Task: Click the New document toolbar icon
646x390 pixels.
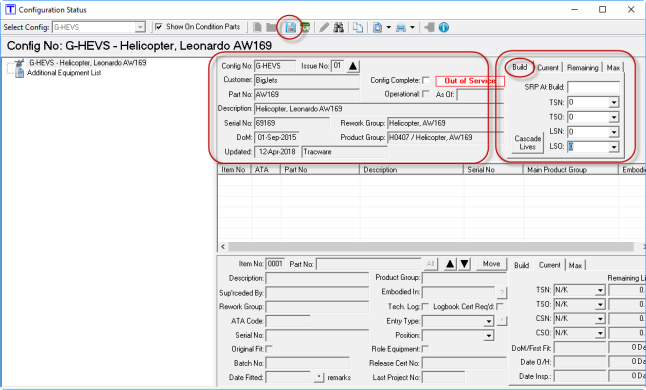Action: (x=257, y=28)
